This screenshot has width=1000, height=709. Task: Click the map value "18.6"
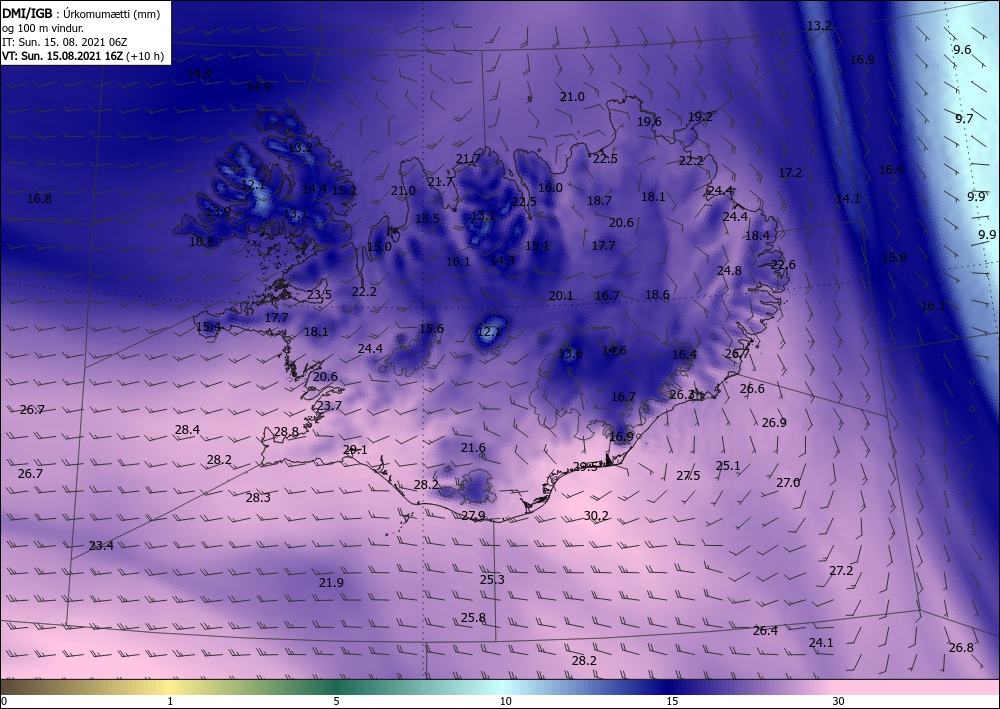pos(657,295)
